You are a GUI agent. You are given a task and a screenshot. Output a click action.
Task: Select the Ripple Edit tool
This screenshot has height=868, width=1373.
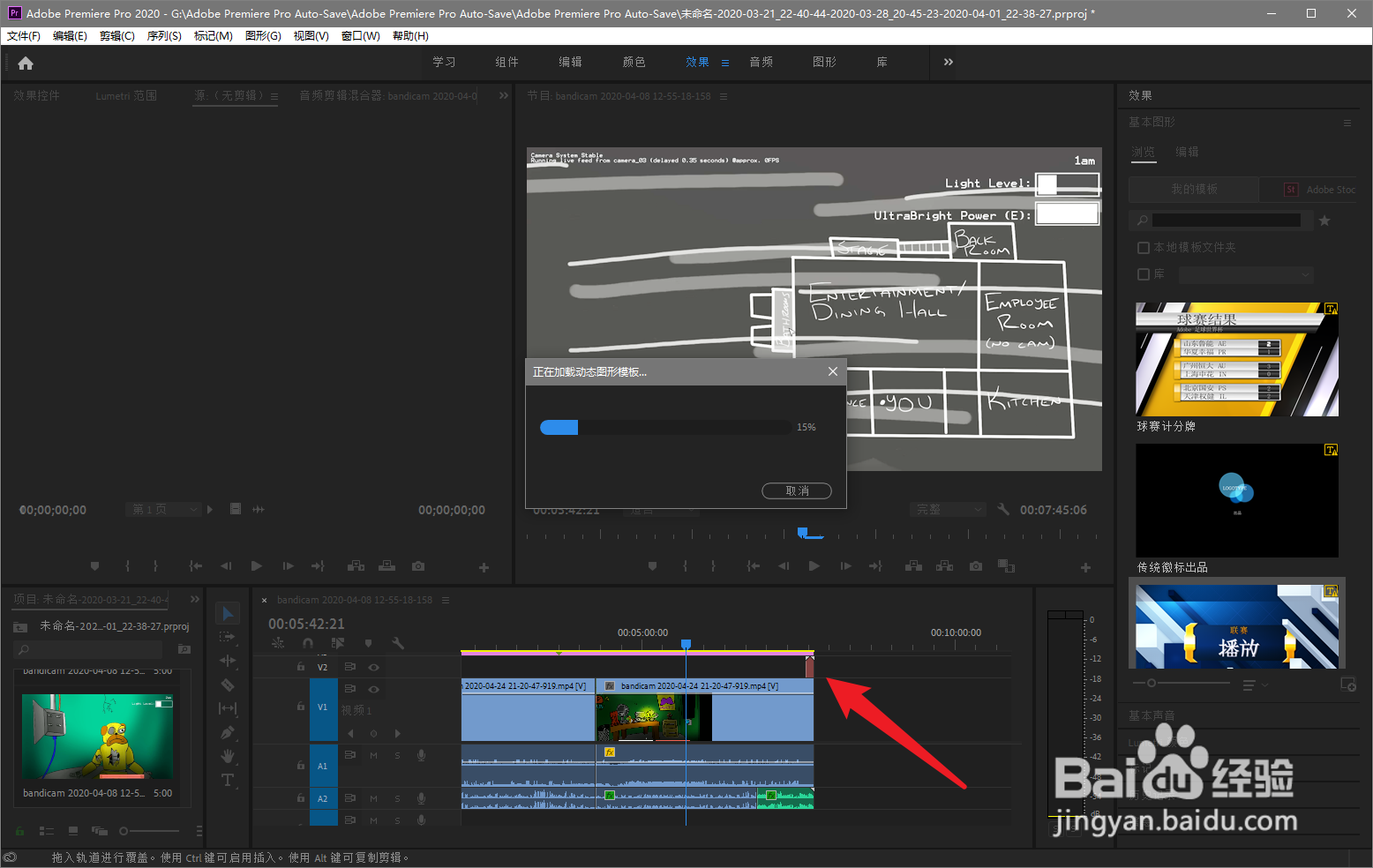[227, 661]
